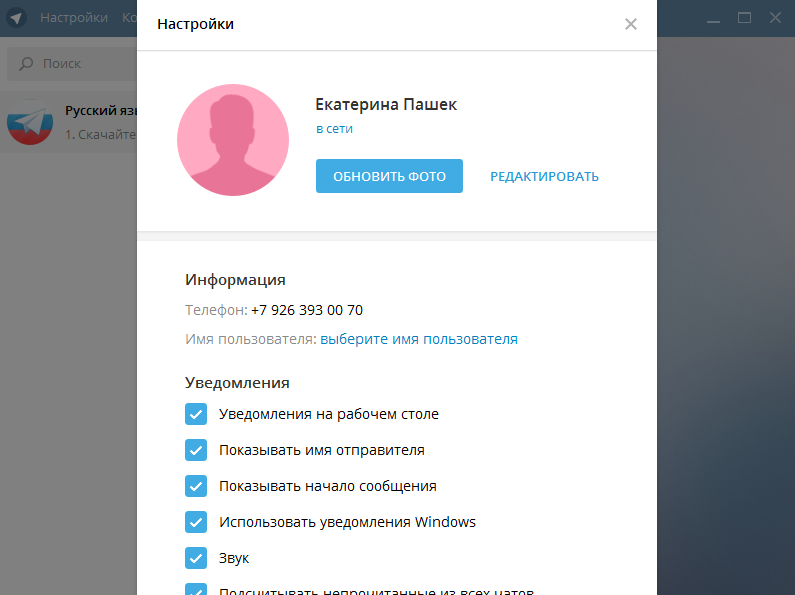
Task: Click выберите имя пользователя link
Action: [419, 339]
